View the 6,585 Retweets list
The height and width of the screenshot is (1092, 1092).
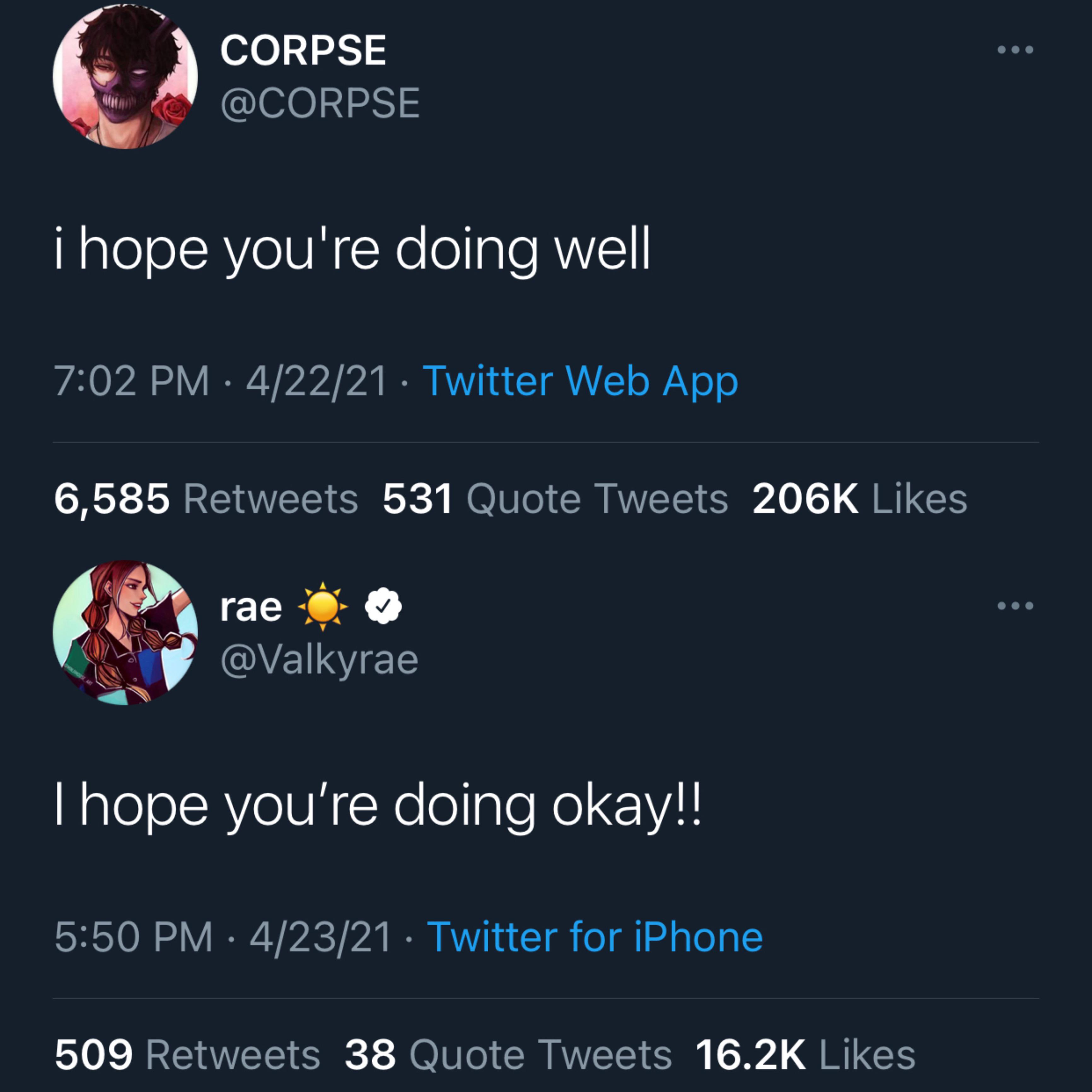point(206,499)
